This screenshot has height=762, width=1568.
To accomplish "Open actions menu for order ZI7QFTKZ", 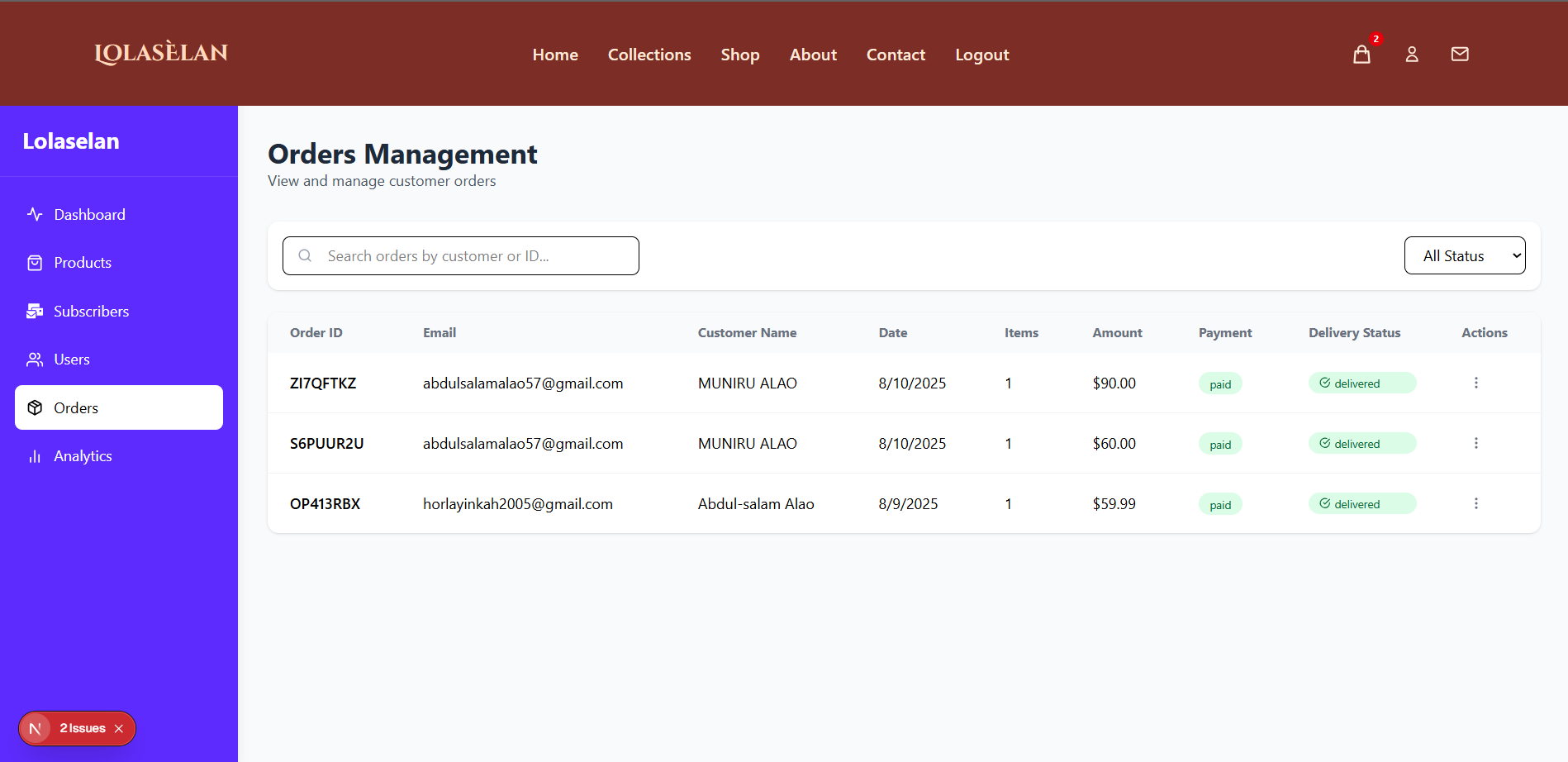I will [1476, 383].
